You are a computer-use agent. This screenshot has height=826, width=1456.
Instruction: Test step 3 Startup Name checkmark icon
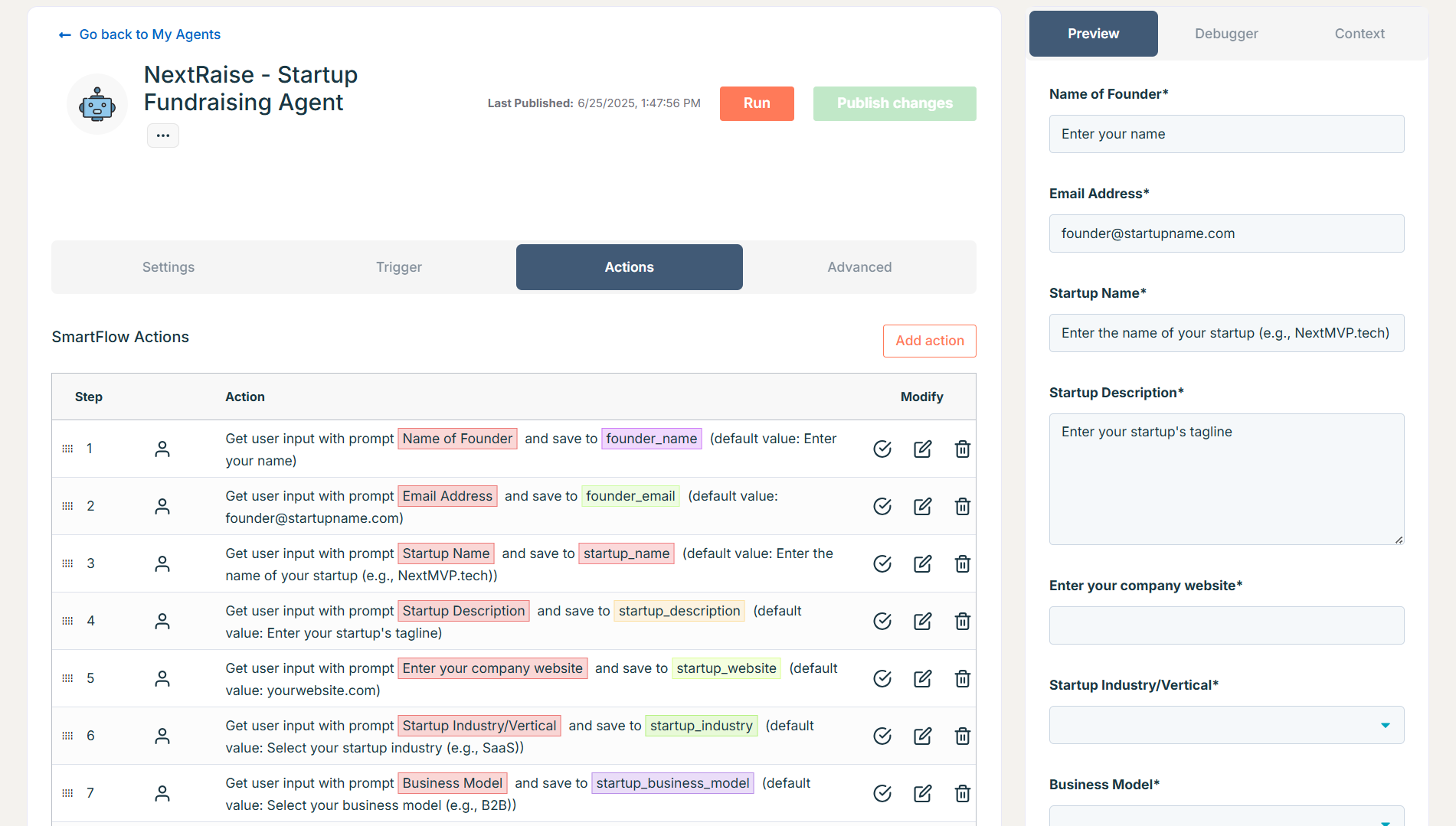pos(882,564)
